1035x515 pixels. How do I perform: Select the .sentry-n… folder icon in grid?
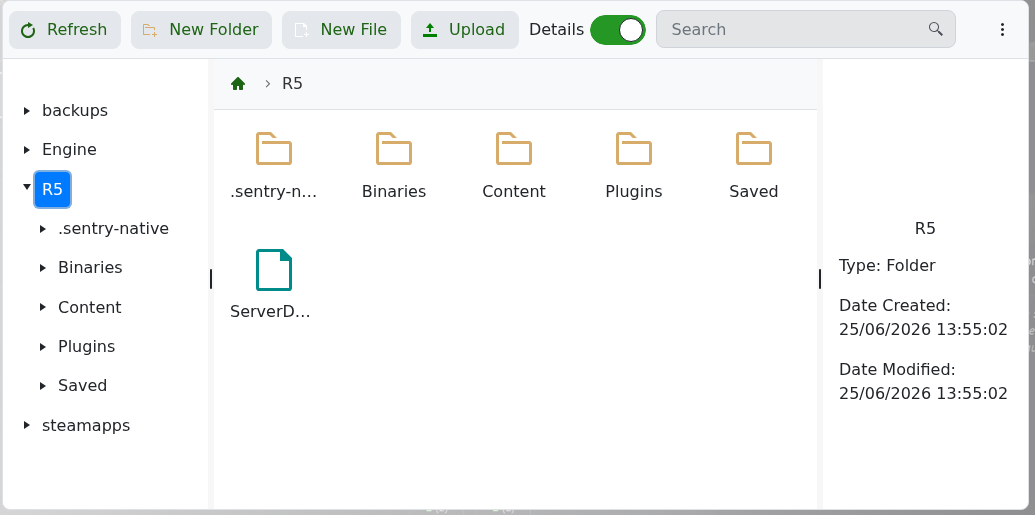point(274,149)
